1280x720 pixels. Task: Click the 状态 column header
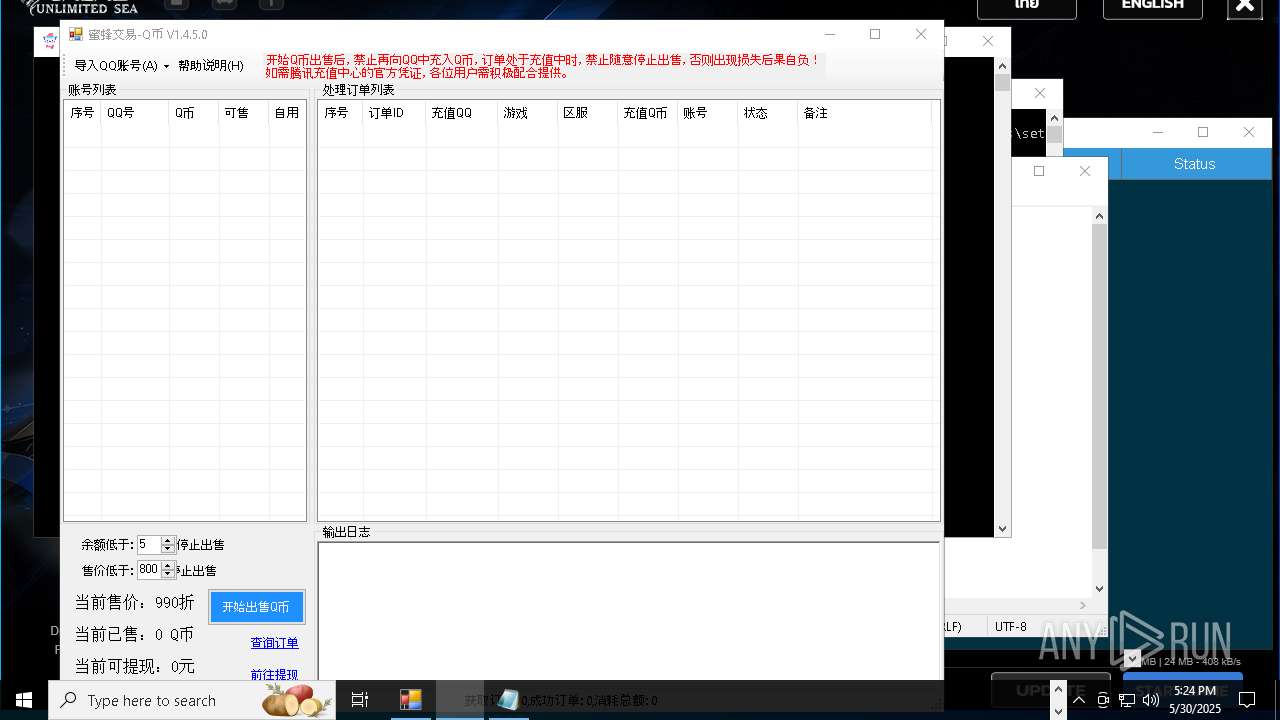767,113
